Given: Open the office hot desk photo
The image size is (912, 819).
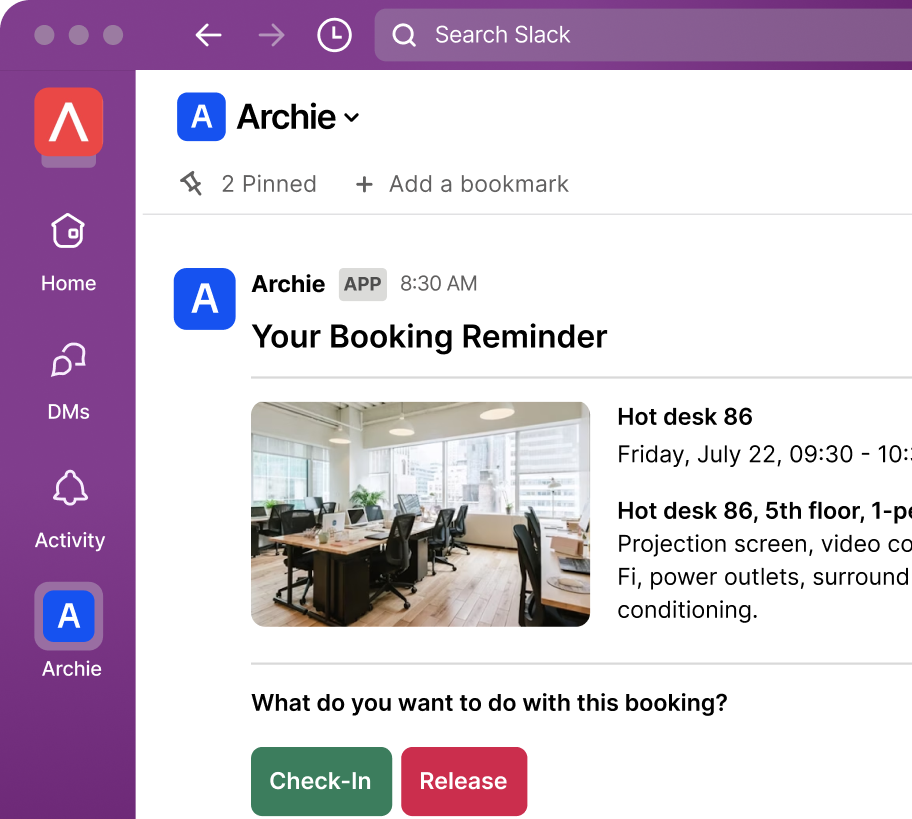Looking at the screenshot, I should coord(420,514).
